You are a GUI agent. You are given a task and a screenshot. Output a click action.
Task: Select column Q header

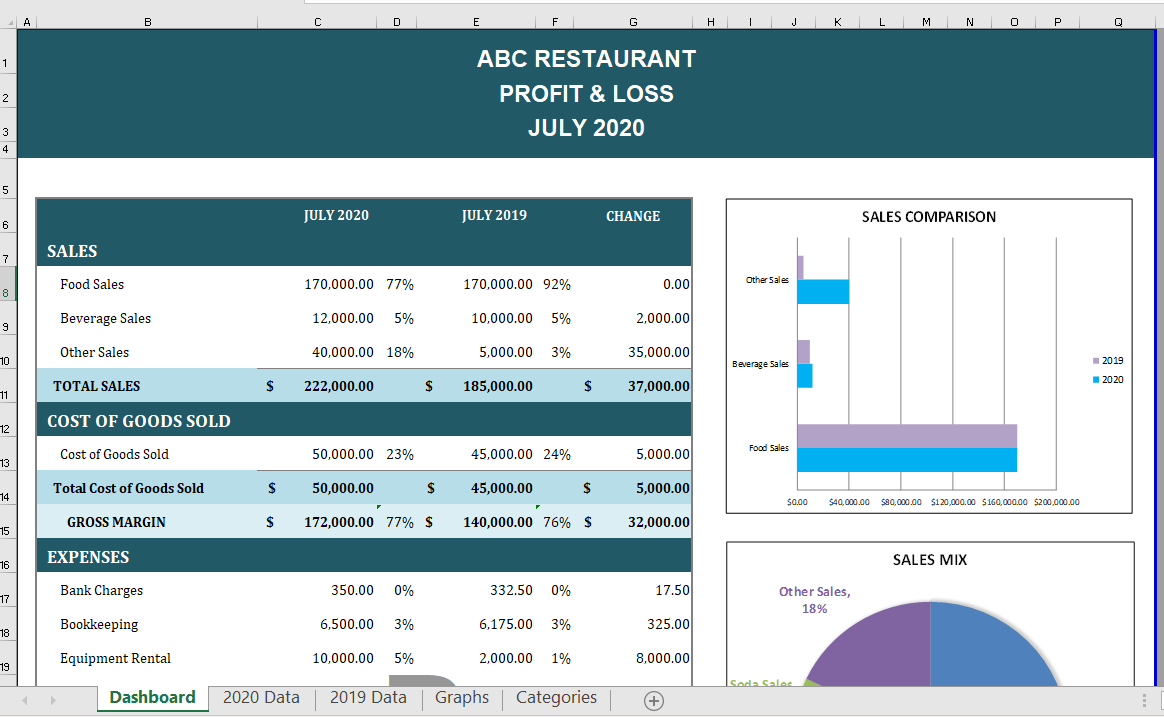pos(1118,22)
